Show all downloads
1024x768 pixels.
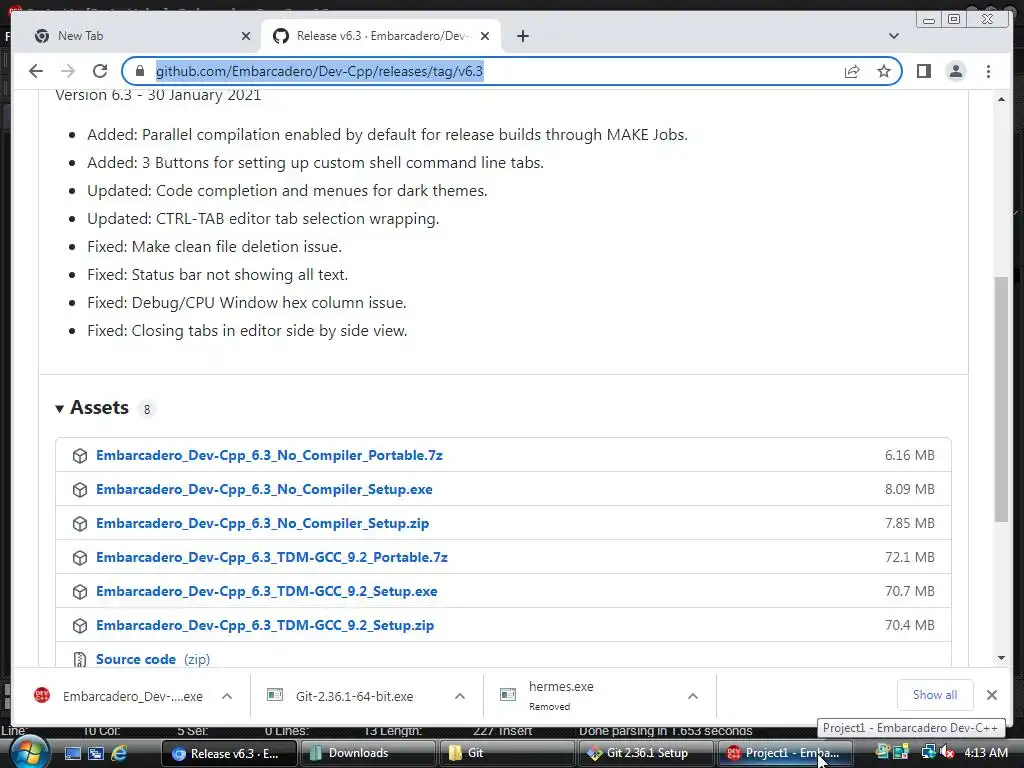[935, 695]
